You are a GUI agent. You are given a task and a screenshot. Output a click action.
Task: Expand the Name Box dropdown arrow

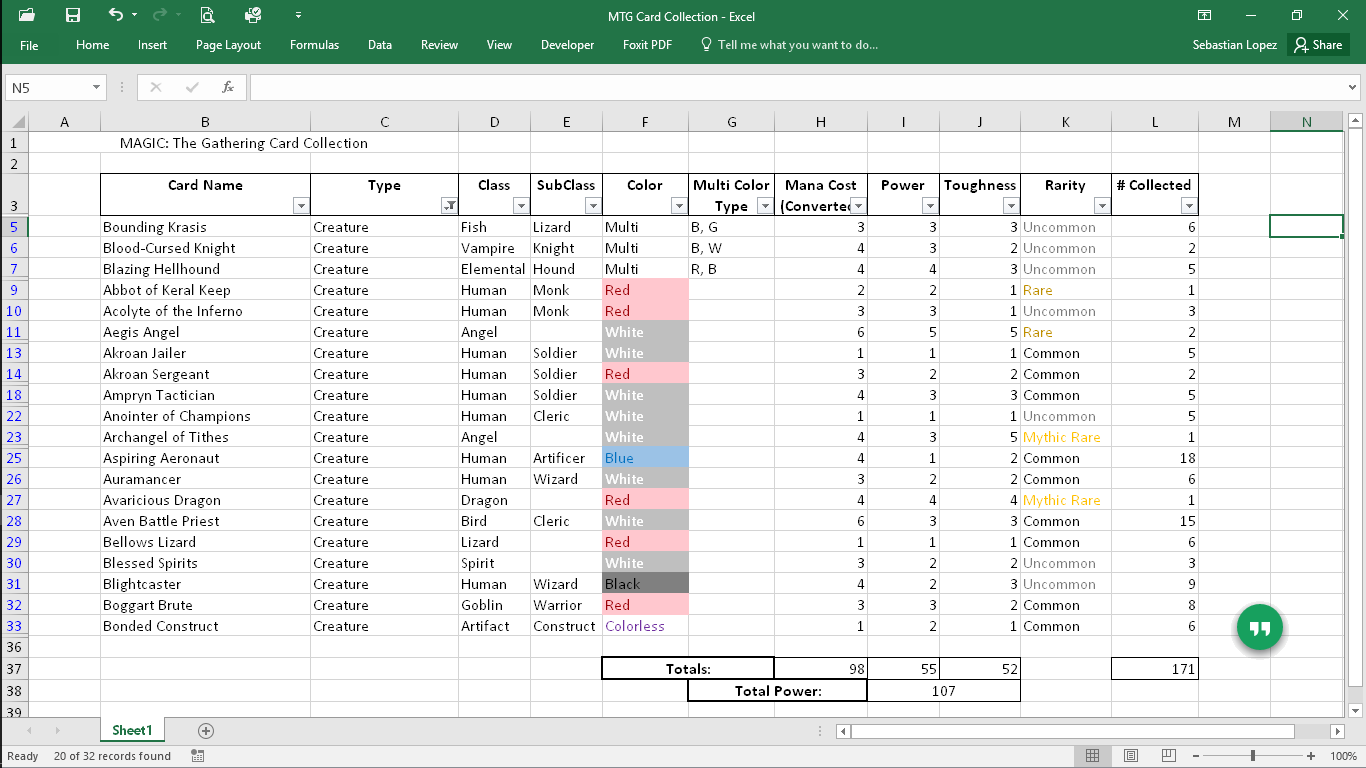tap(97, 87)
